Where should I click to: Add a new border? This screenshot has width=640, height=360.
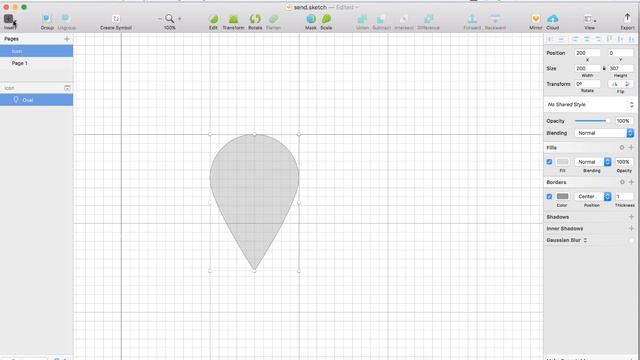(631, 182)
